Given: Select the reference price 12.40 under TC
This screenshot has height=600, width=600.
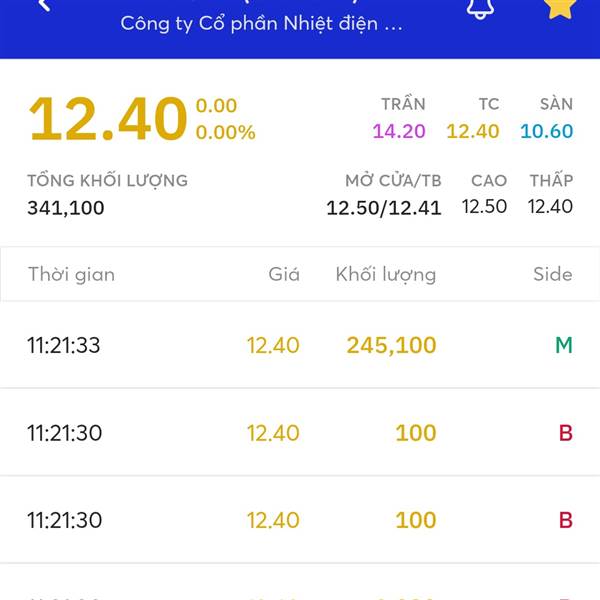Looking at the screenshot, I should point(473,131).
